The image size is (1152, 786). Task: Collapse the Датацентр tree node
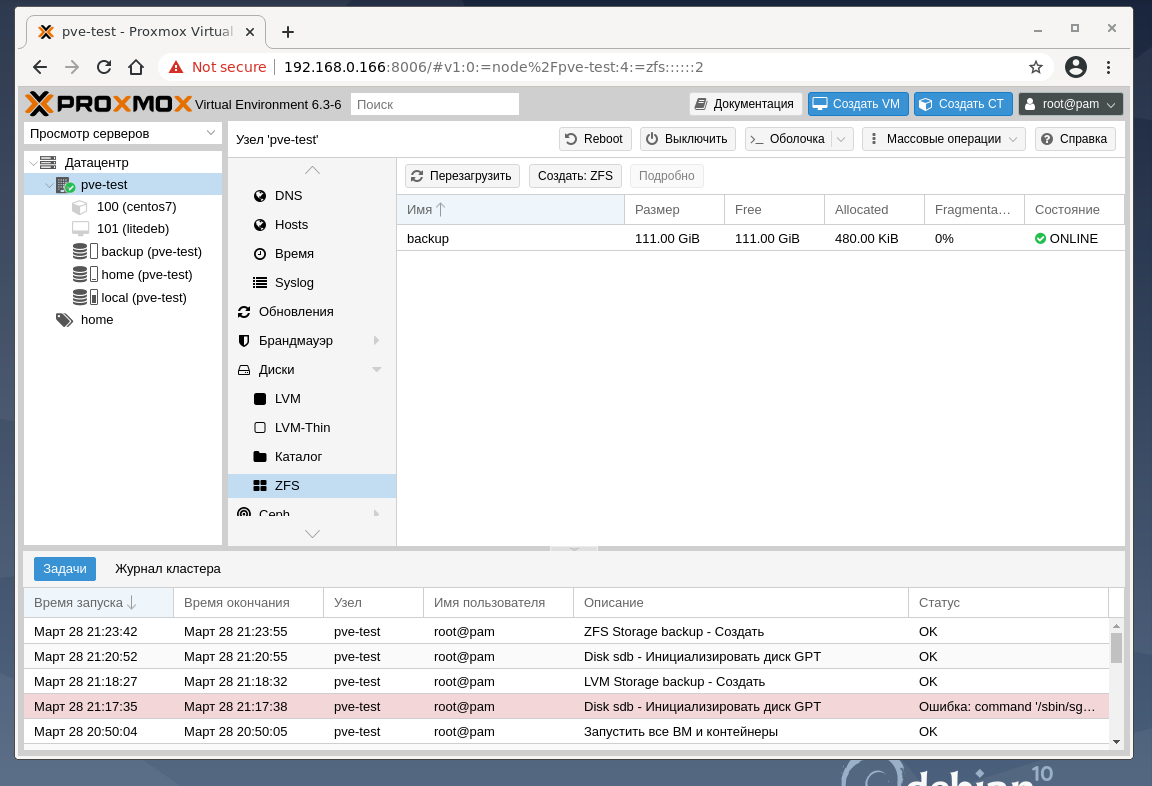33,163
